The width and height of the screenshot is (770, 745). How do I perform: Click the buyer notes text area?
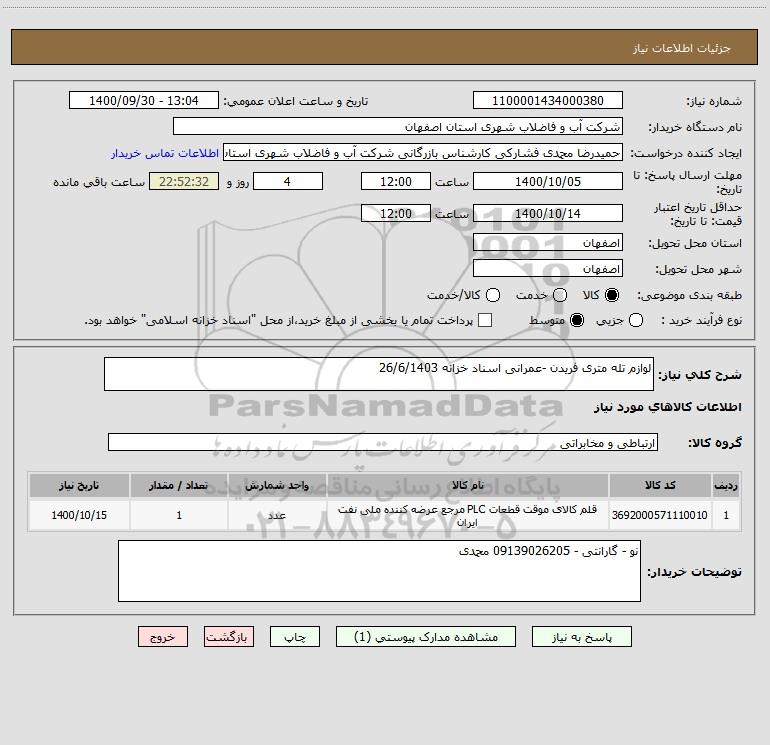[x=379, y=571]
